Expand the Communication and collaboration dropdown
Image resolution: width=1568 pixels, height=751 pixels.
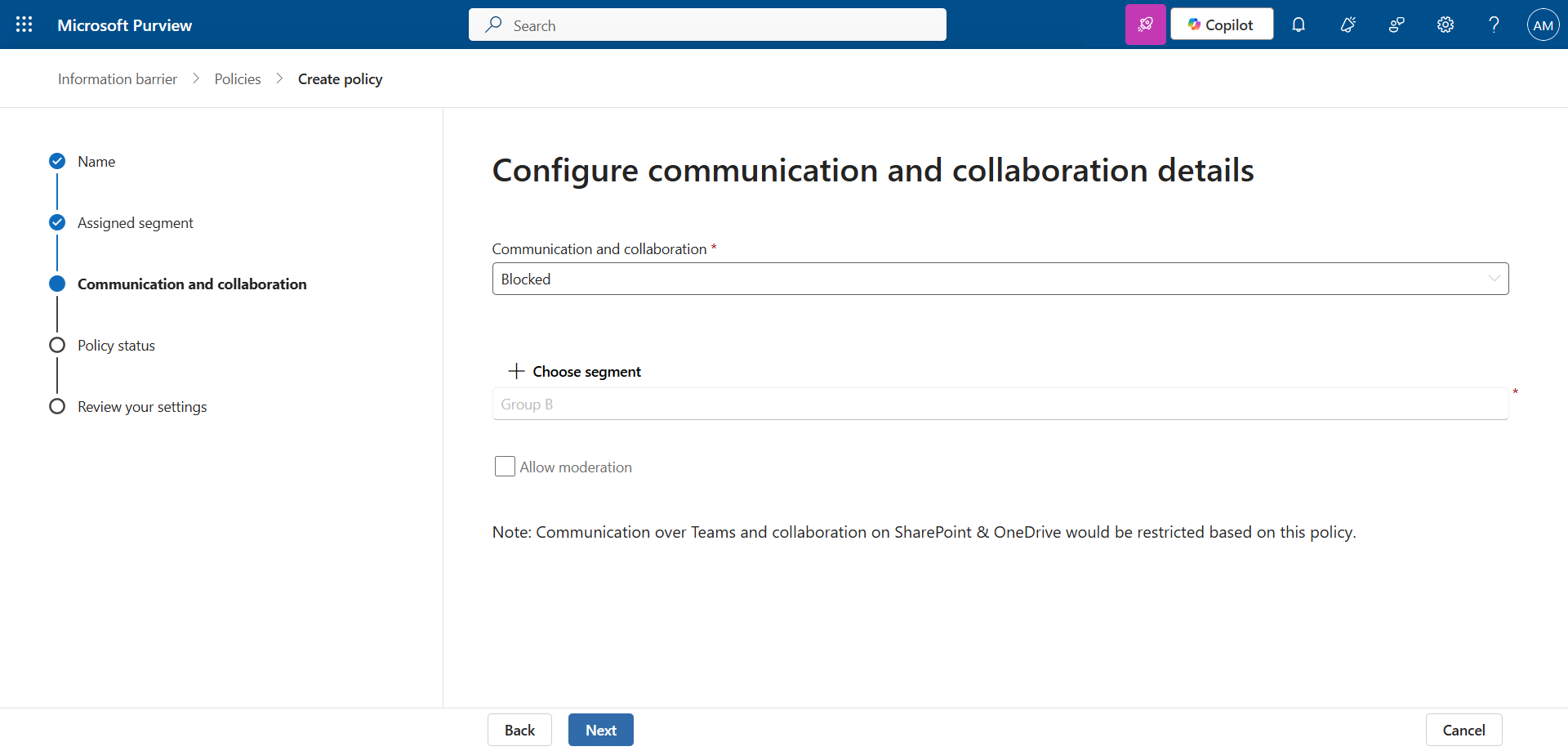point(1000,279)
